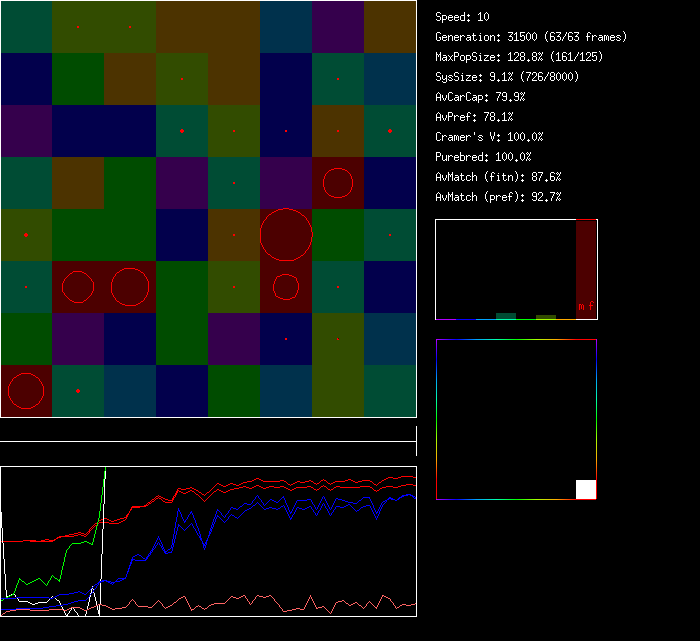Click the SysSize: 9.1% statistic
The height and width of the screenshot is (641, 700).
507,77
